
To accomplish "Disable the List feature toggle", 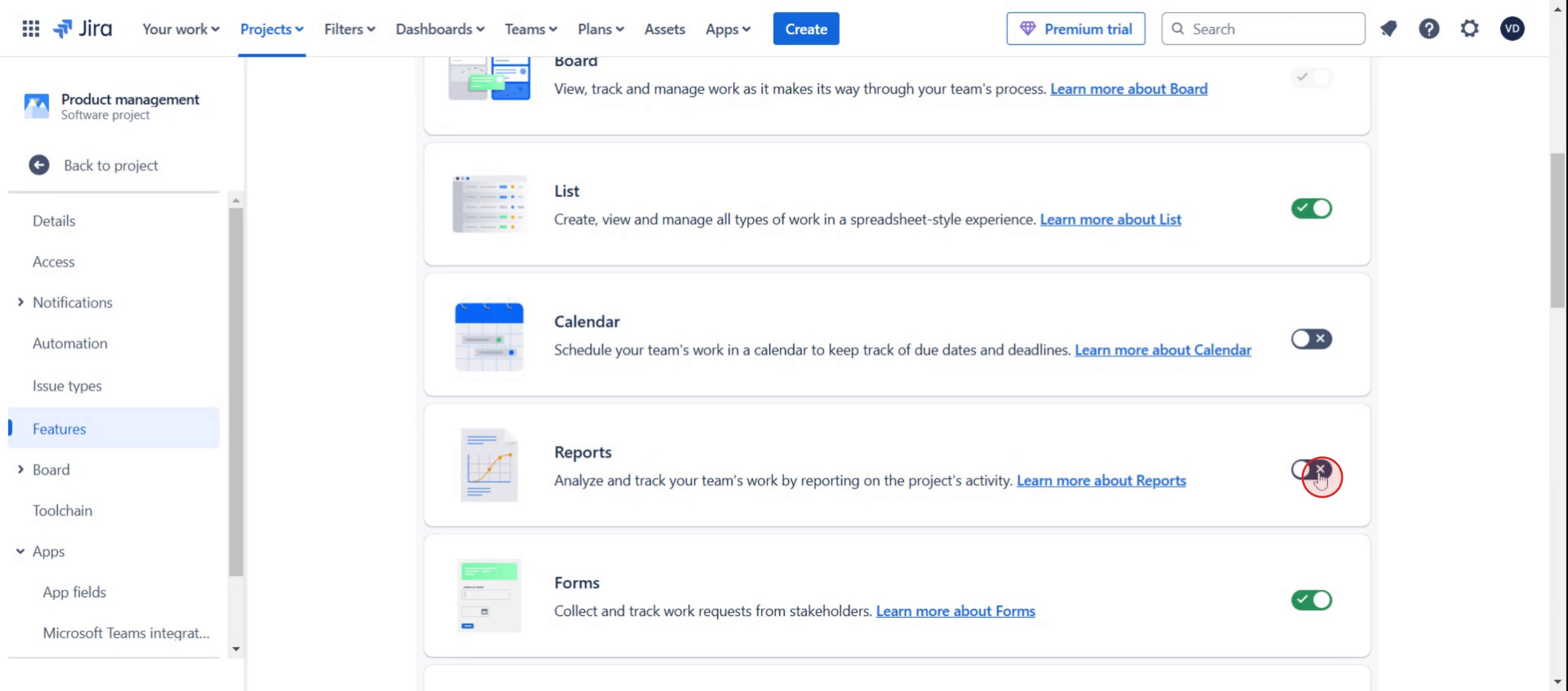I will click(x=1311, y=208).
